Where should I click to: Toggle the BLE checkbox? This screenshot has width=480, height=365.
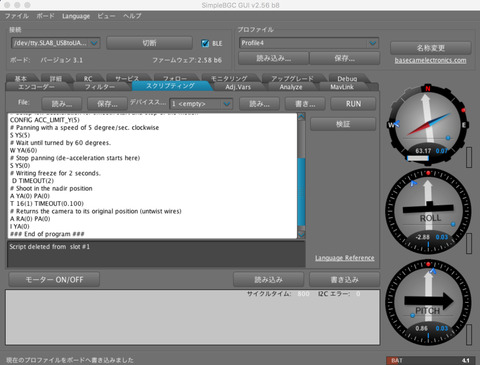[205, 43]
